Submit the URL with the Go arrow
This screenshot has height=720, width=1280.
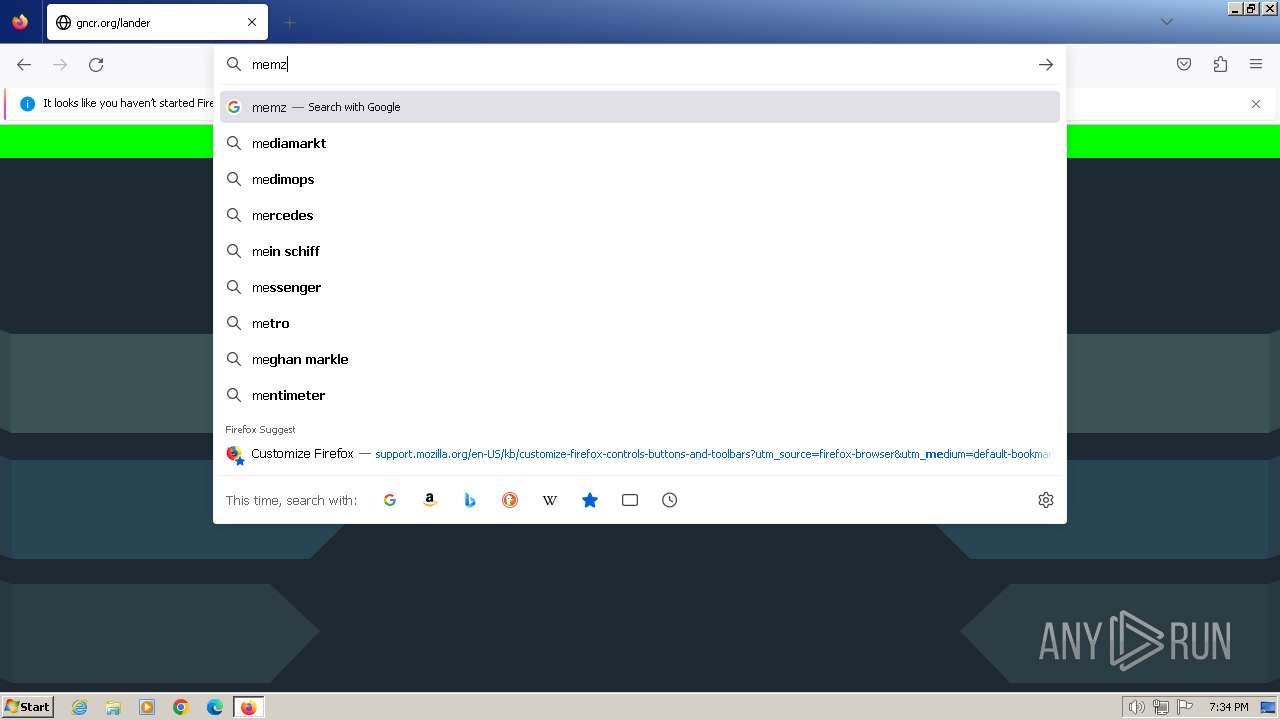click(1046, 64)
